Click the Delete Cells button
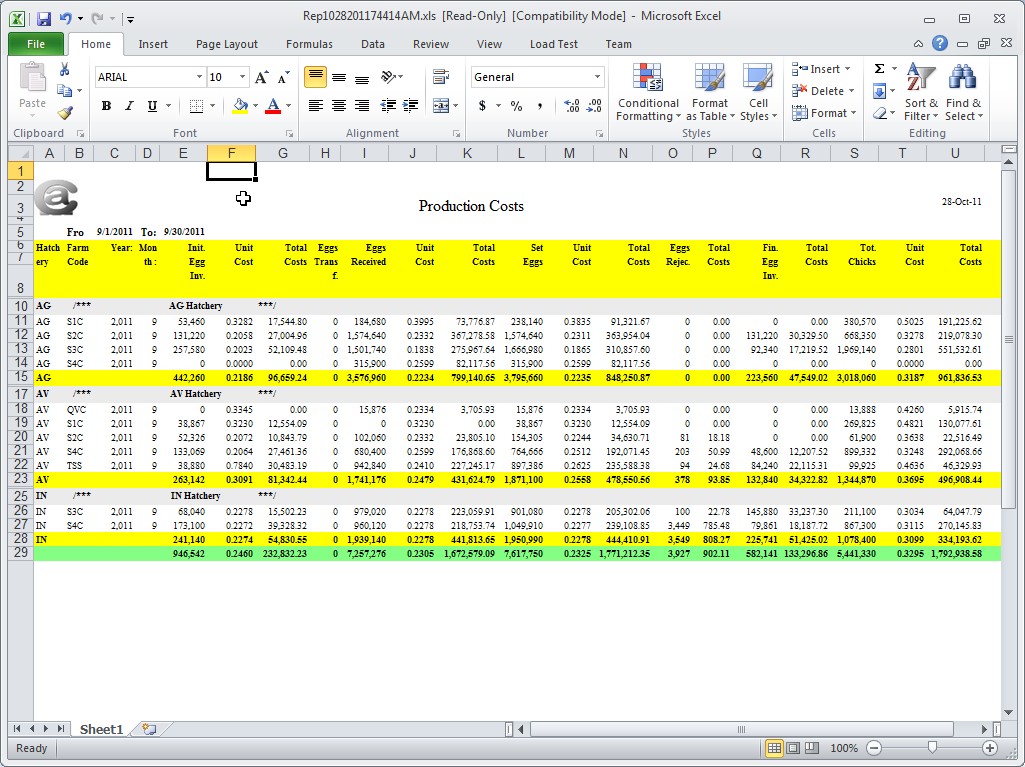Screen dimensions: 1025x767 click(x=820, y=90)
